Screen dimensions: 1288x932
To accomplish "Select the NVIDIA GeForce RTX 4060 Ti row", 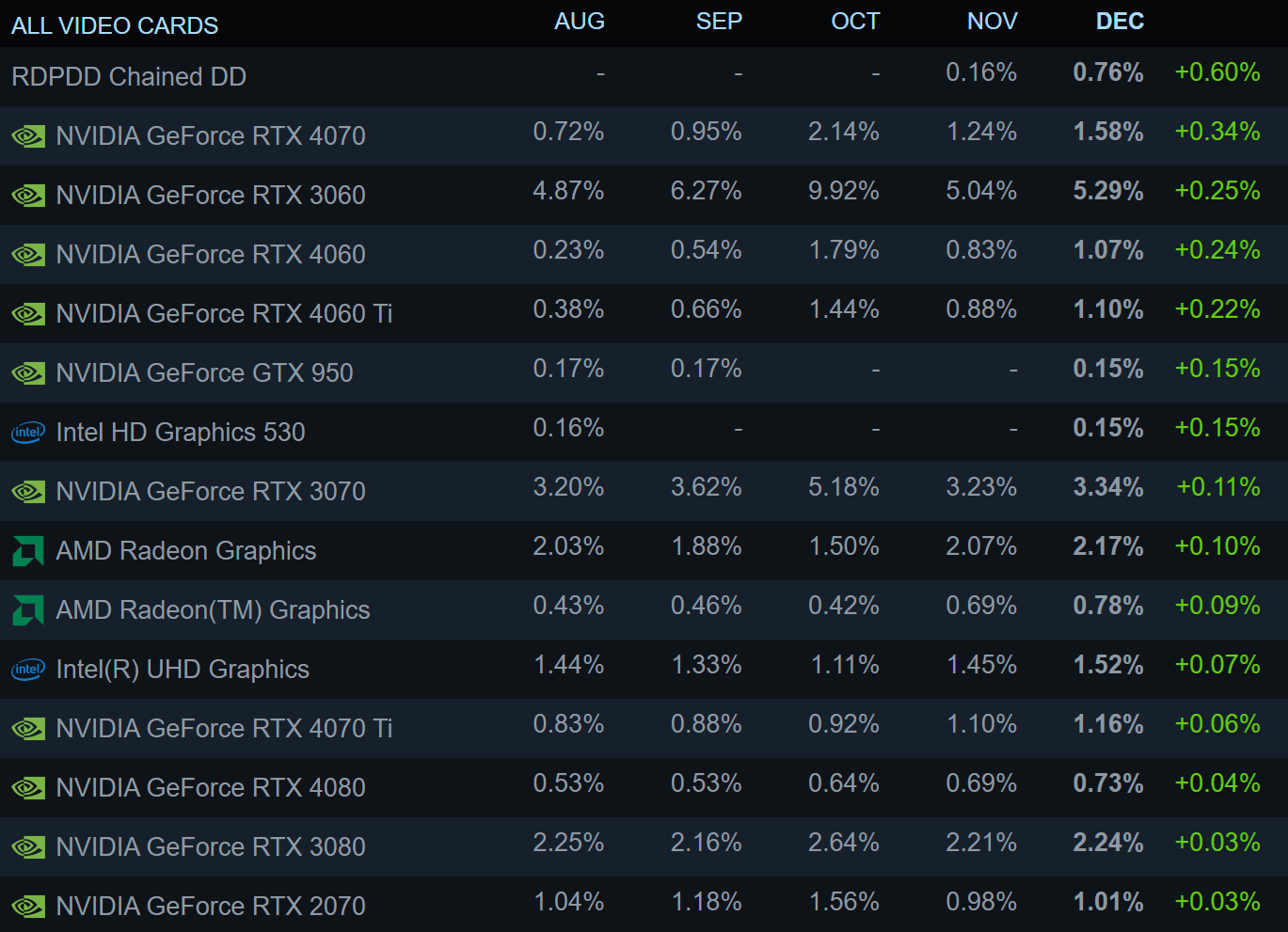I will pyautogui.click(x=644, y=313).
